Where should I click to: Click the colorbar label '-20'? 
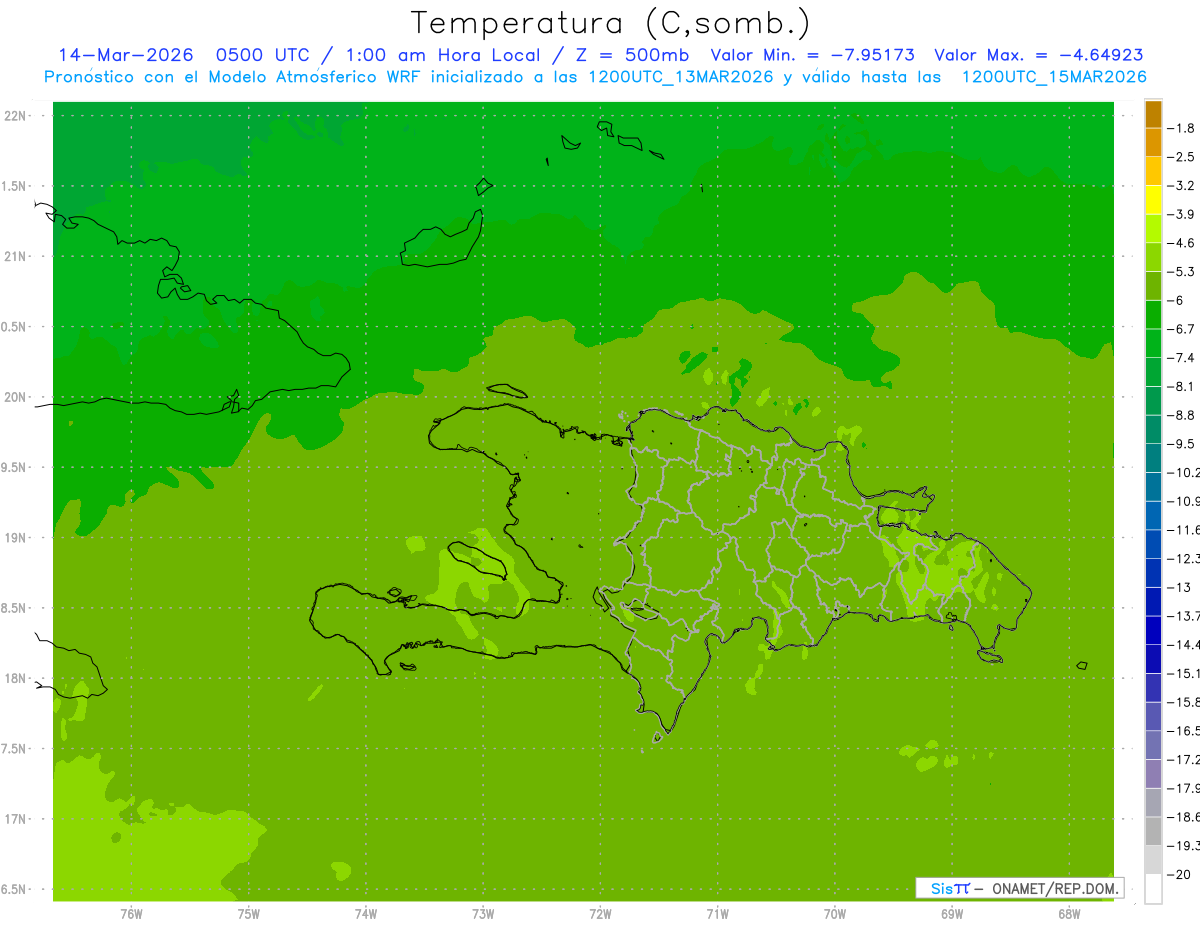pos(1179,874)
